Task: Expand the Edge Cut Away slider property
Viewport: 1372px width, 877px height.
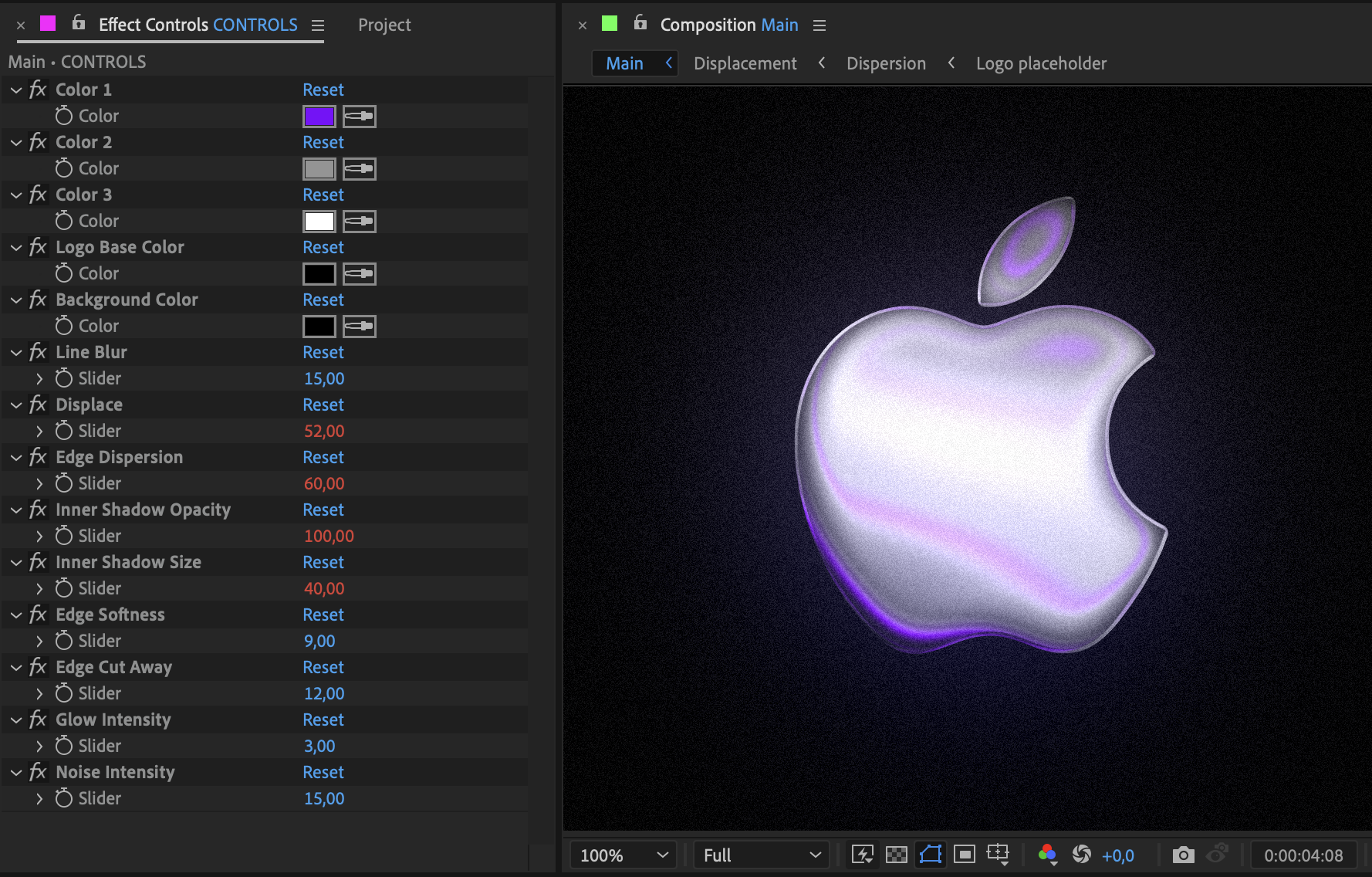Action: pos(39,694)
